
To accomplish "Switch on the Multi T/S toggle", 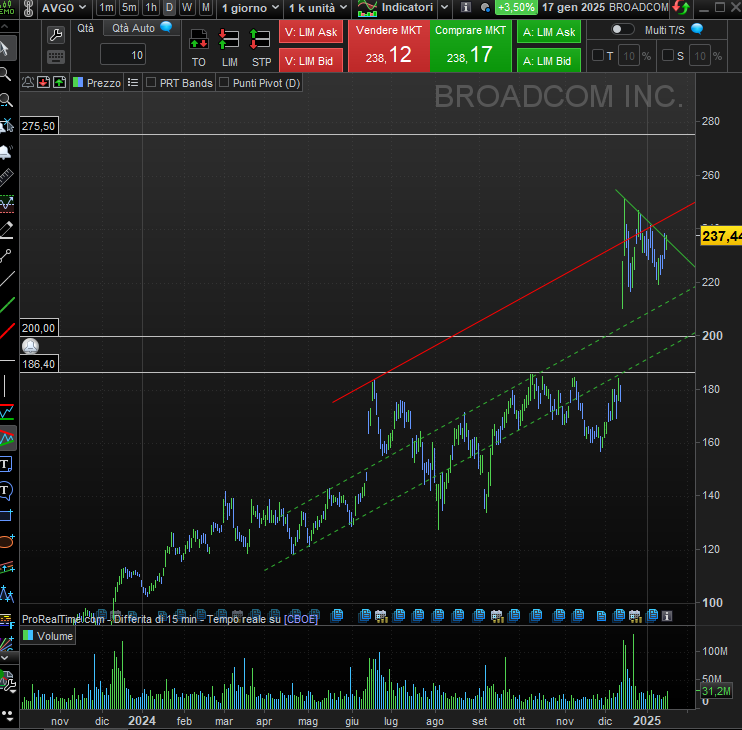I will (x=623, y=30).
